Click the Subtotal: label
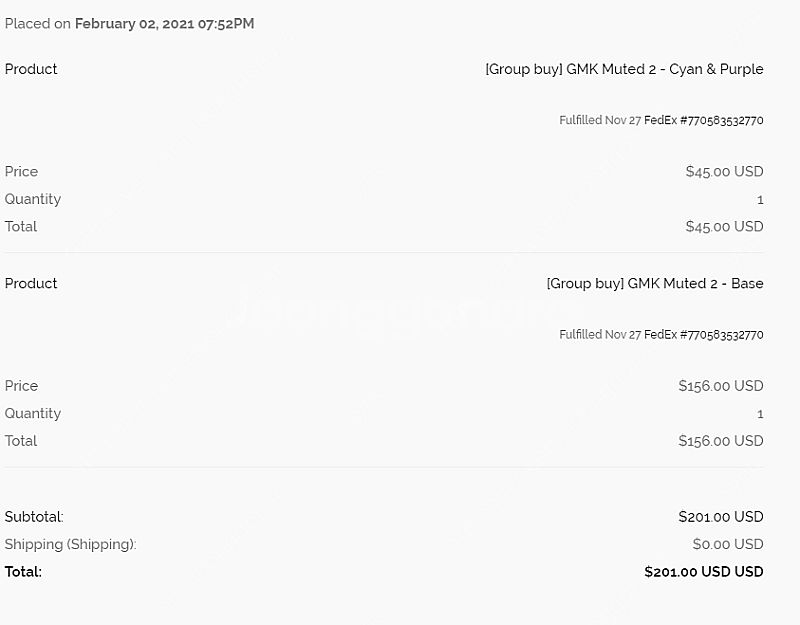 click(34, 517)
